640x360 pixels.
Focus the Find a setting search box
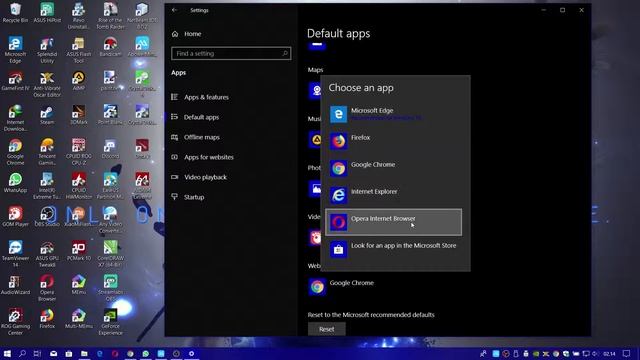[x=231, y=53]
